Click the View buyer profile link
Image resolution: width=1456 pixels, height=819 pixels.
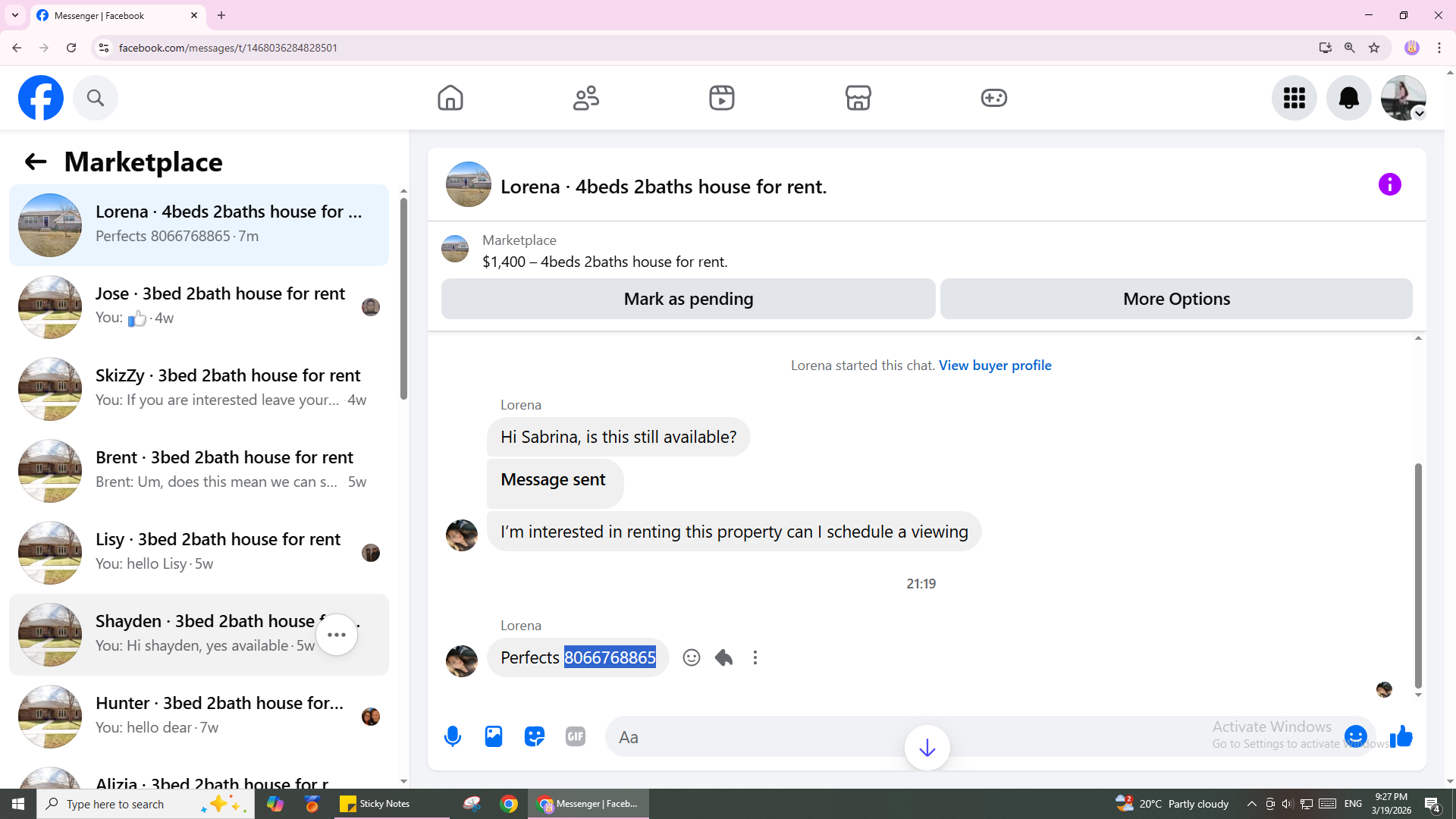point(995,366)
